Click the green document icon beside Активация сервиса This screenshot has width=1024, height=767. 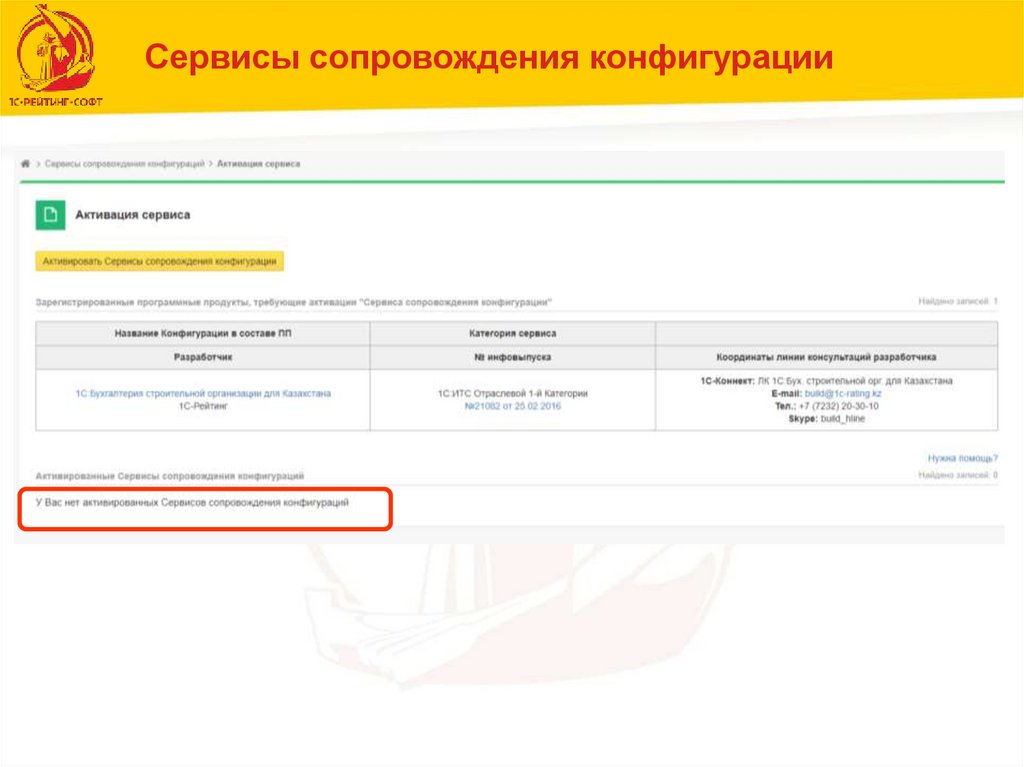point(50,215)
